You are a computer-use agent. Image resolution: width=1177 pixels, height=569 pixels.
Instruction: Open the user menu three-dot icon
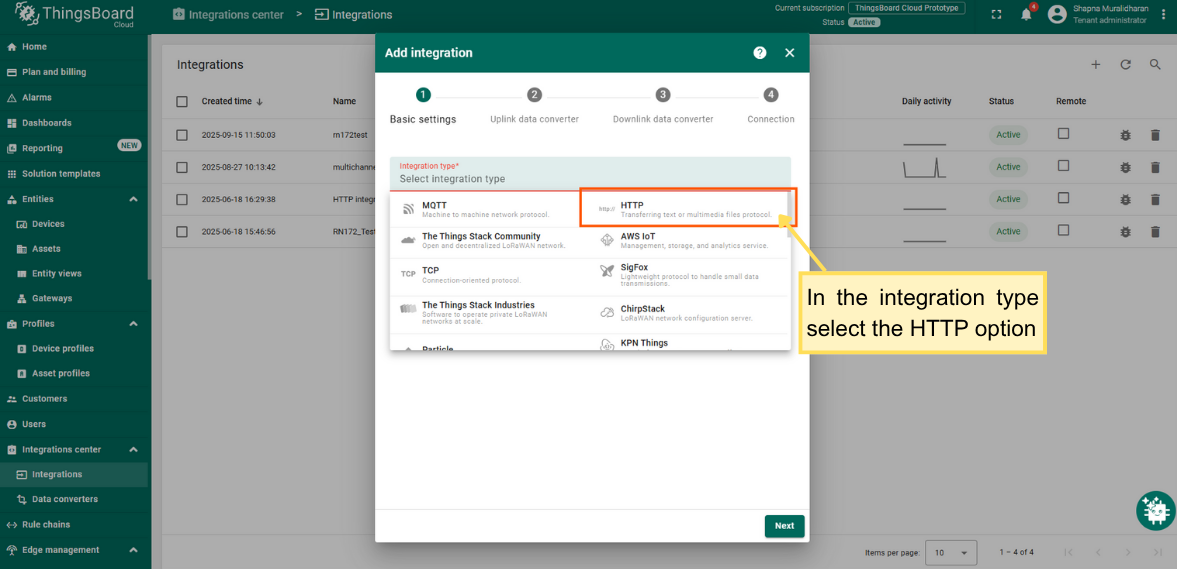coord(1164,14)
